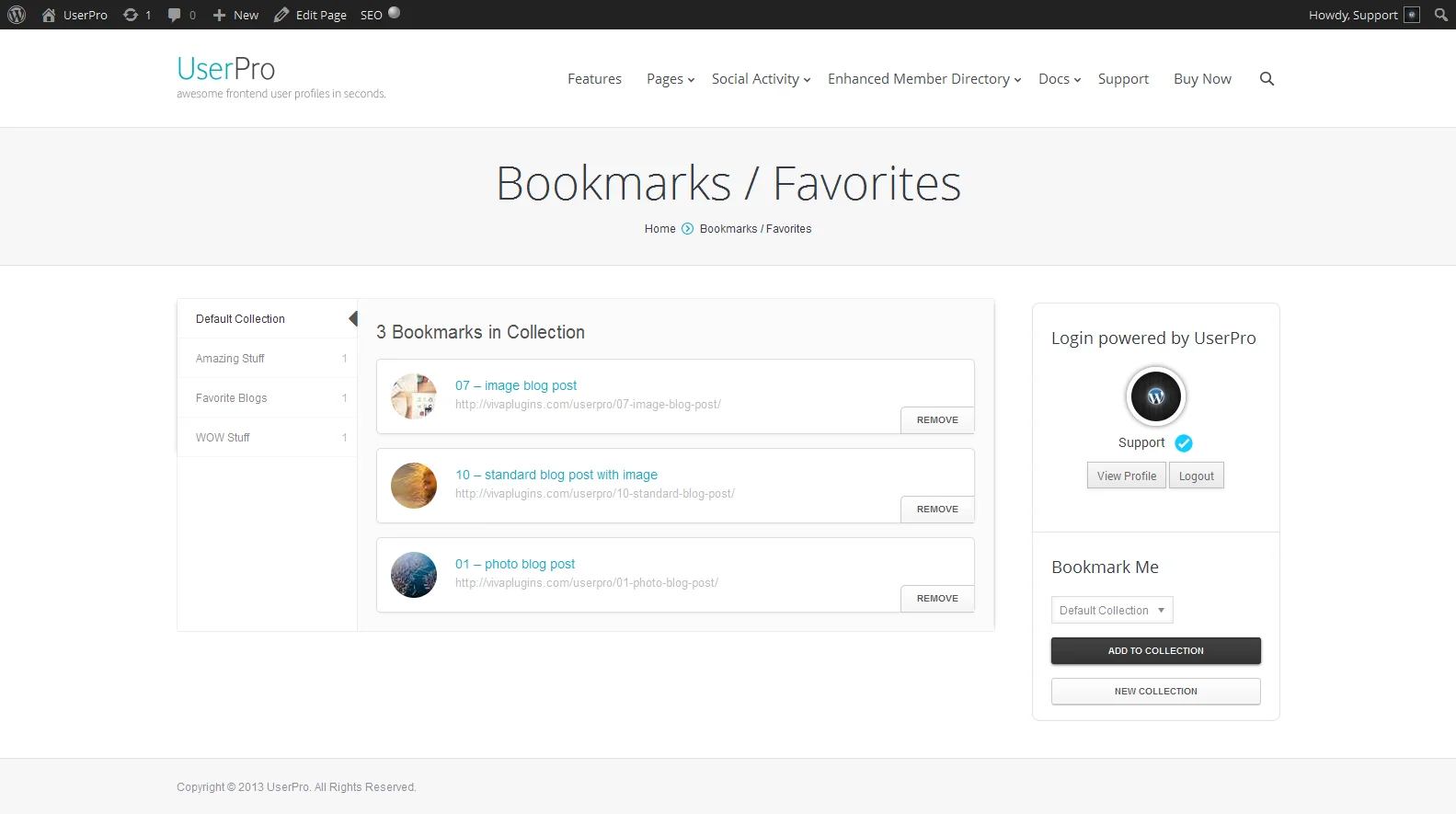The height and width of the screenshot is (814, 1456).
Task: Expand the Docs nav dropdown
Action: tap(1060, 79)
